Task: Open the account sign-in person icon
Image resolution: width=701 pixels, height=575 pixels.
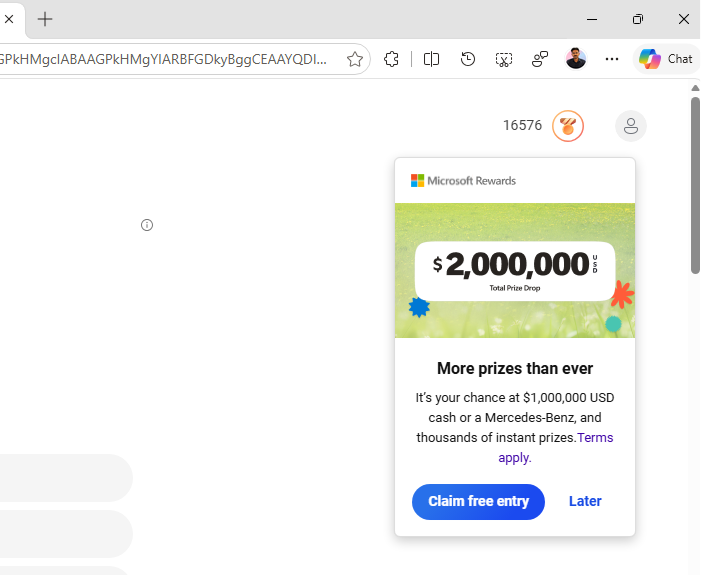Action: coord(631,126)
